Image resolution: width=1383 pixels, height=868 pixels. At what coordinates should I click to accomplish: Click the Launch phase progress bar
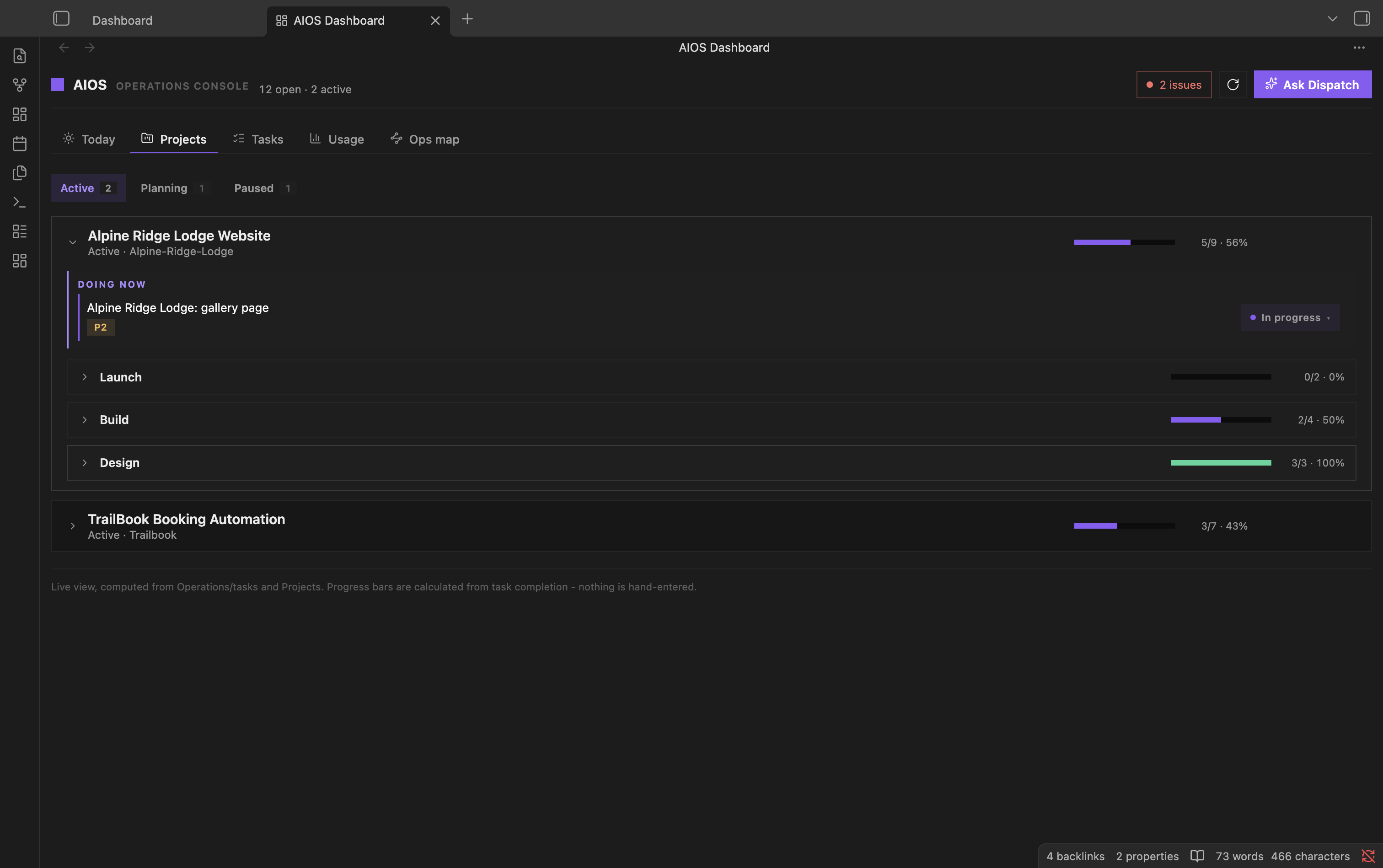point(1221,377)
